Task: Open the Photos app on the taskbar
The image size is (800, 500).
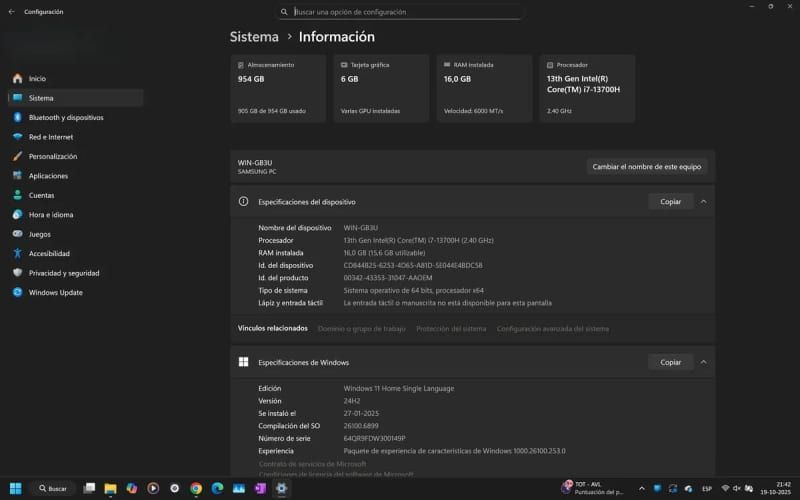Action: coord(239,488)
